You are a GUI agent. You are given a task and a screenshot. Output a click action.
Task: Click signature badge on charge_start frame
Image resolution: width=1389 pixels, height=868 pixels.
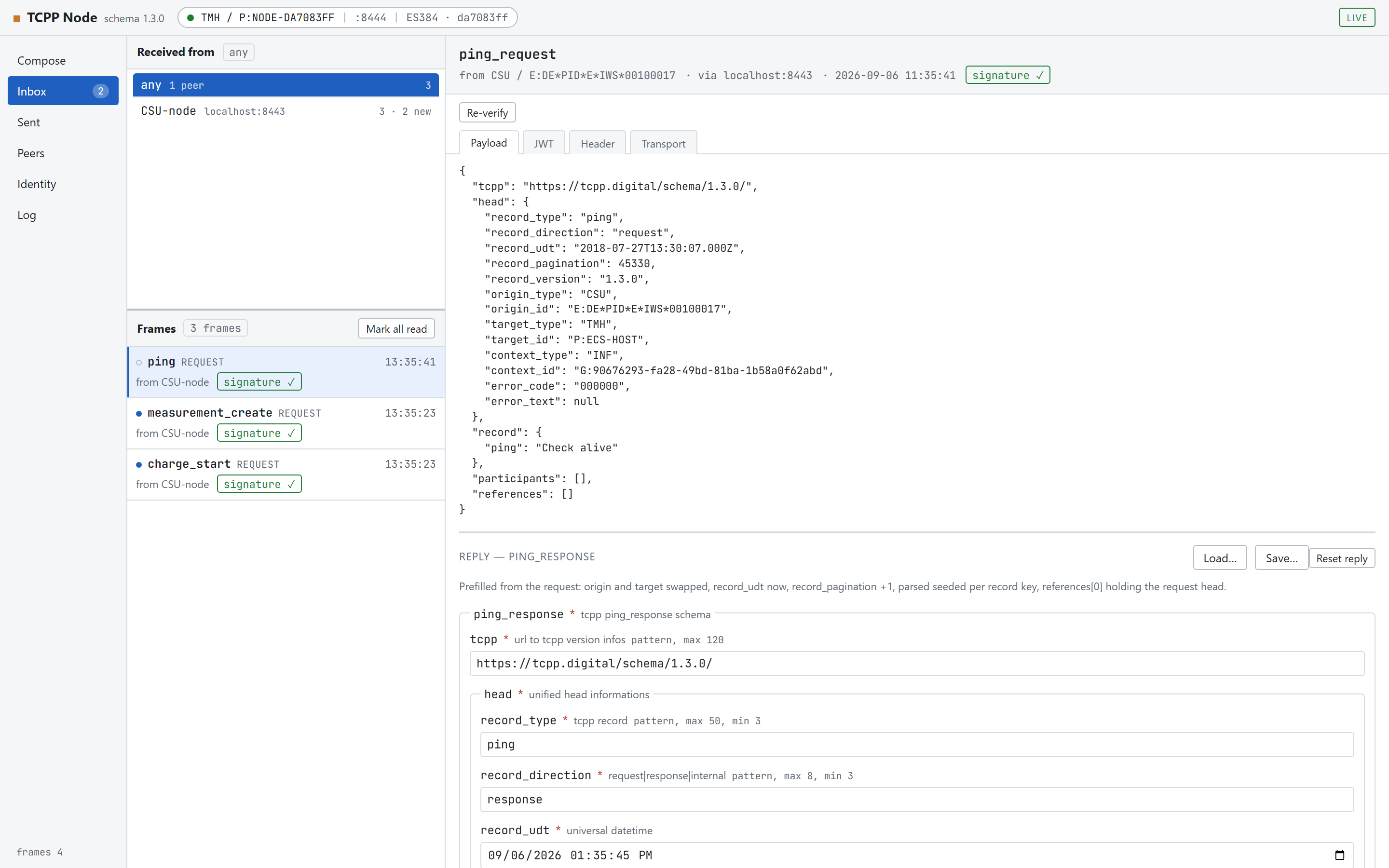pyautogui.click(x=259, y=484)
